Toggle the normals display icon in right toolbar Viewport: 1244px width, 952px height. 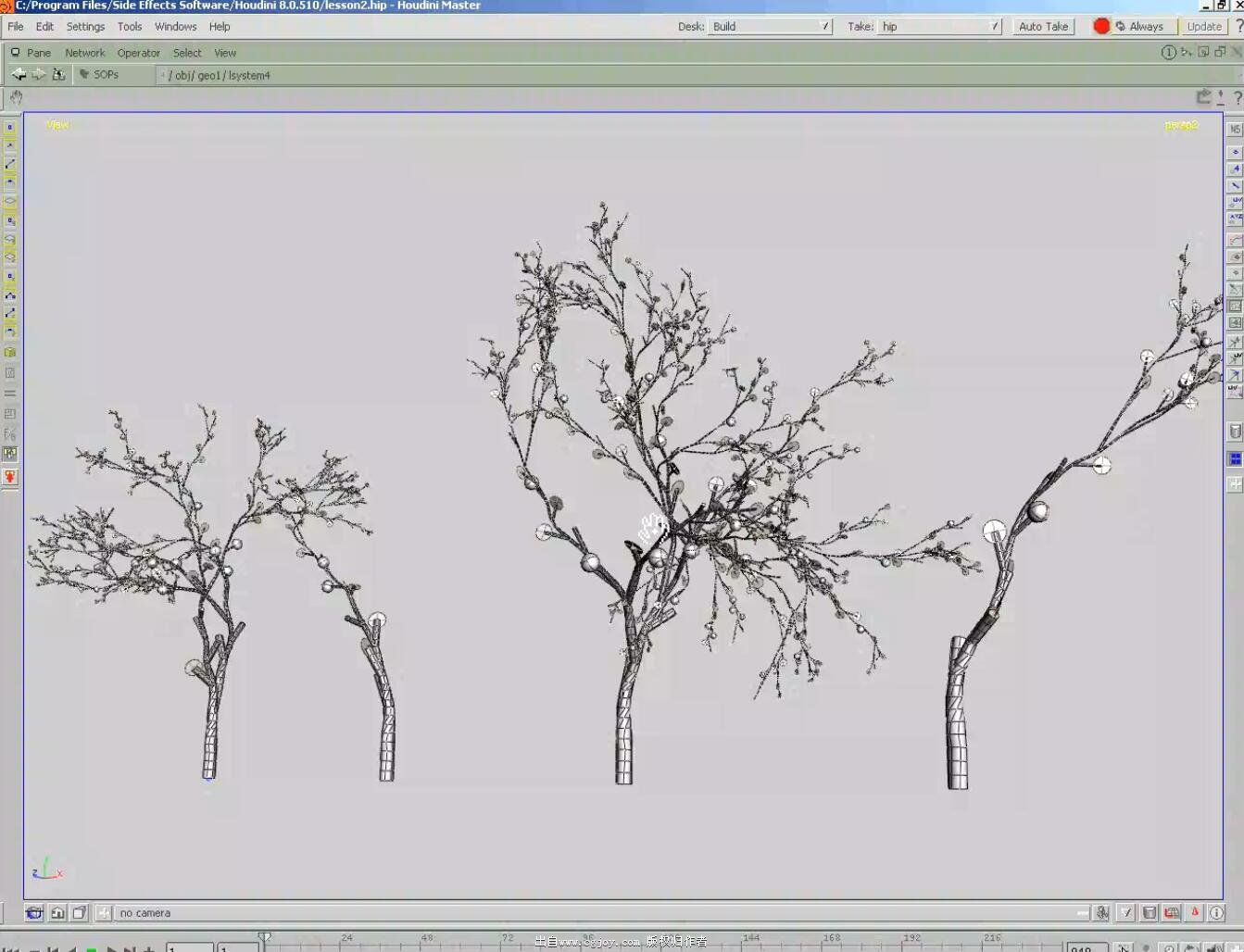pos(1235,185)
